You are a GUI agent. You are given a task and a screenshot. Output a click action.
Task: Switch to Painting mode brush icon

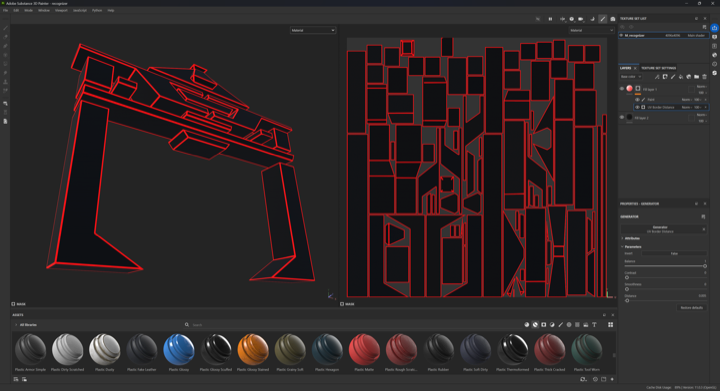602,19
